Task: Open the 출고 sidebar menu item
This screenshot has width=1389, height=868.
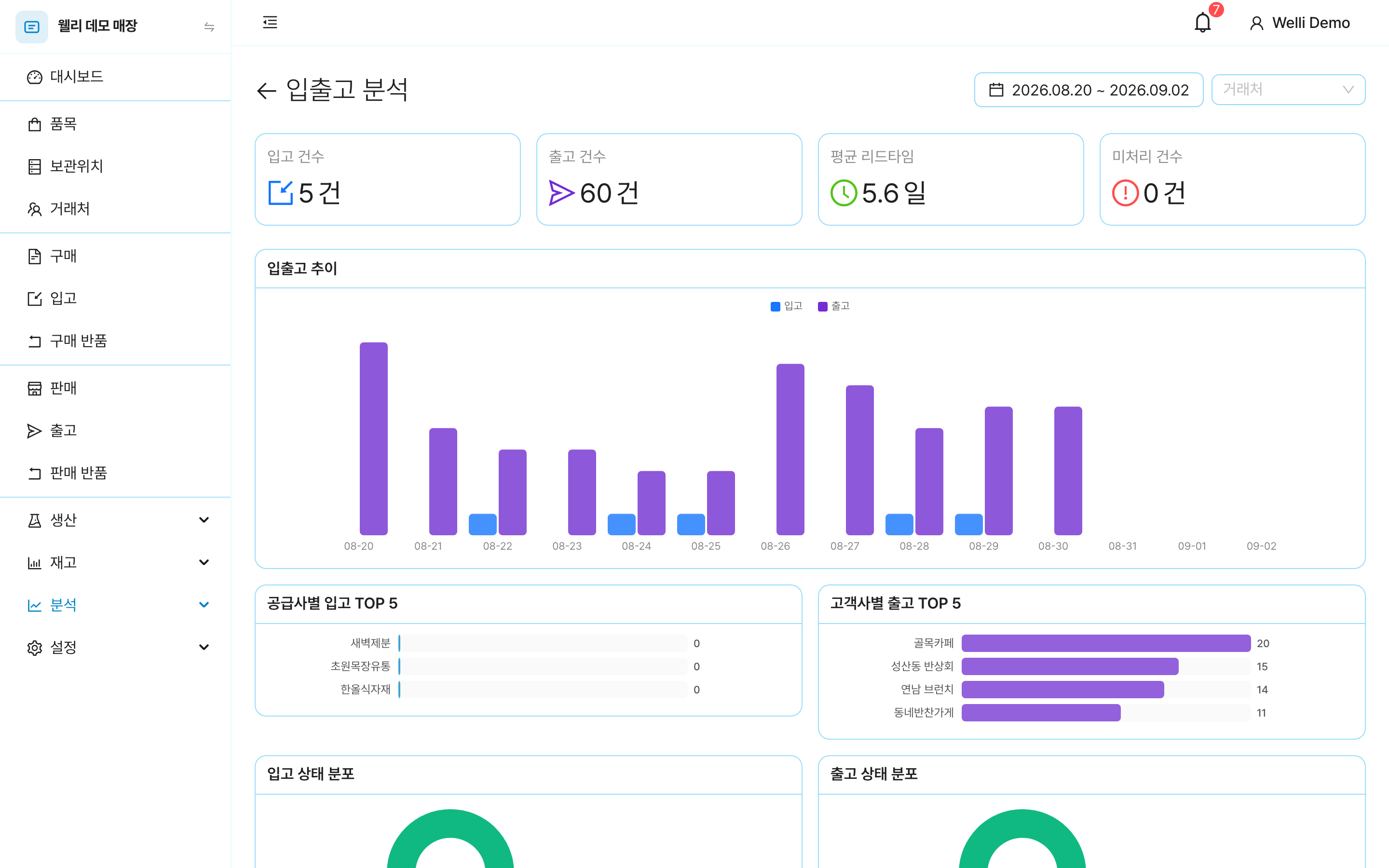Action: pos(115,431)
